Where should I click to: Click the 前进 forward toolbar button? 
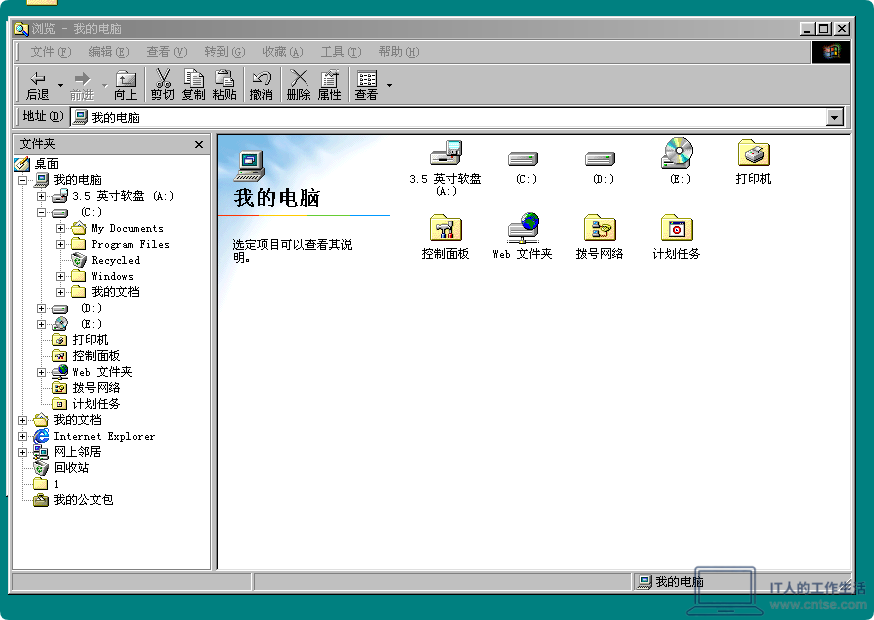82,85
